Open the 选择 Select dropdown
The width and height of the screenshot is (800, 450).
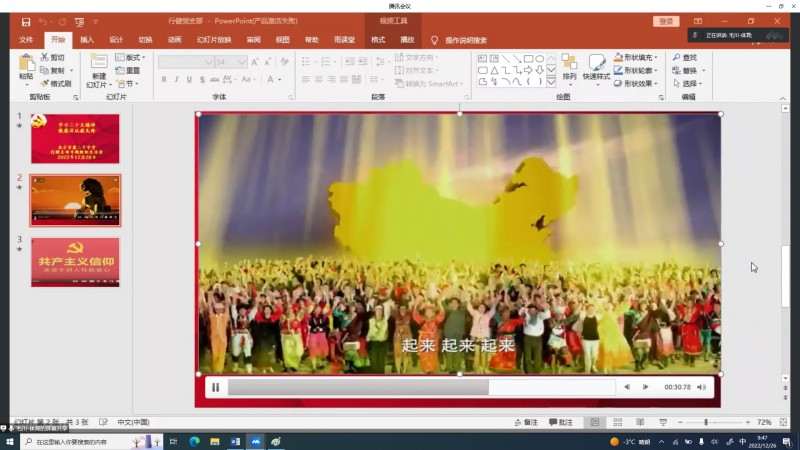pos(688,83)
